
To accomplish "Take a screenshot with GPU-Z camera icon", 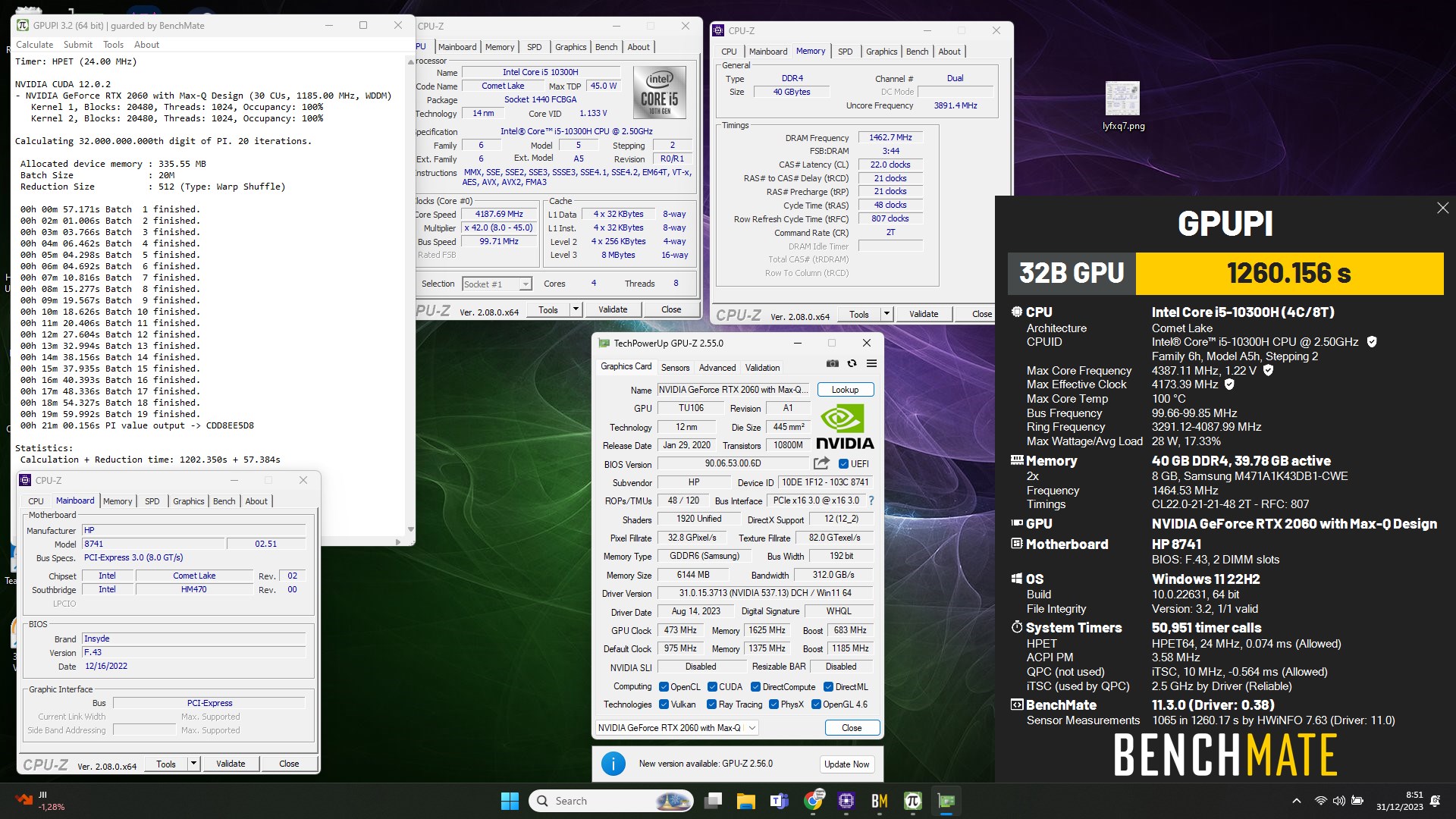I will [x=832, y=364].
